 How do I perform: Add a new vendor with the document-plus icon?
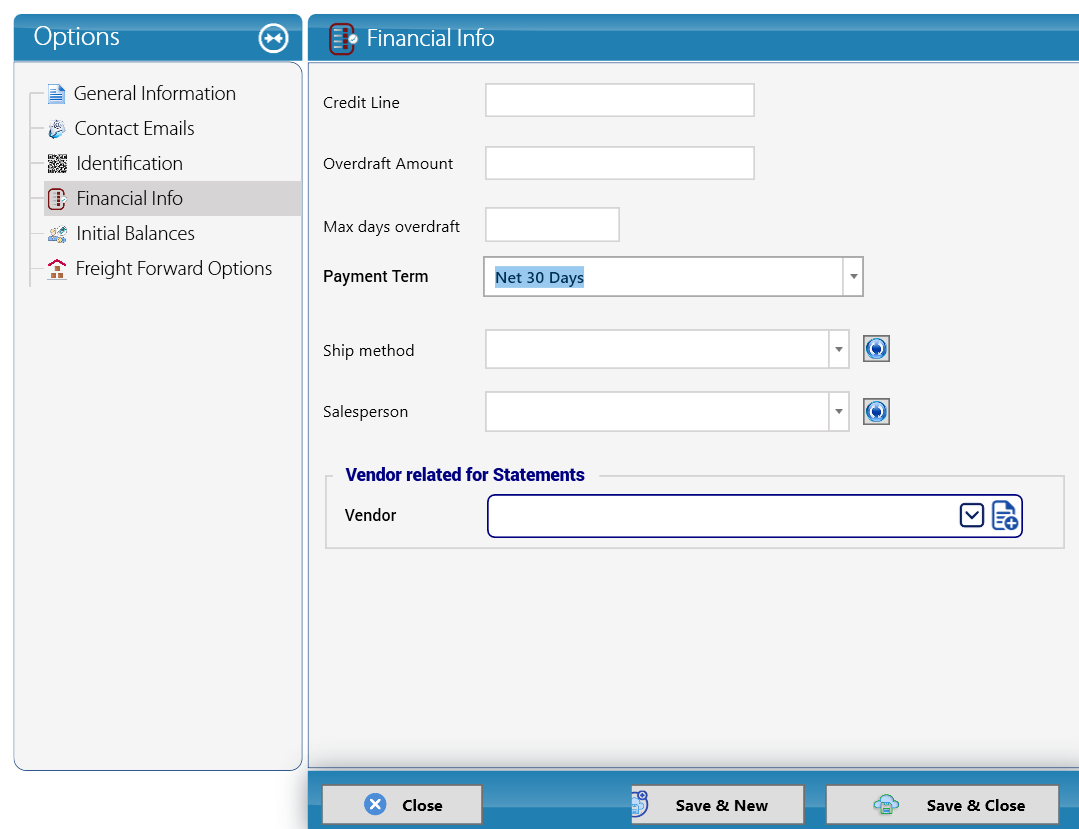[x=1005, y=515]
